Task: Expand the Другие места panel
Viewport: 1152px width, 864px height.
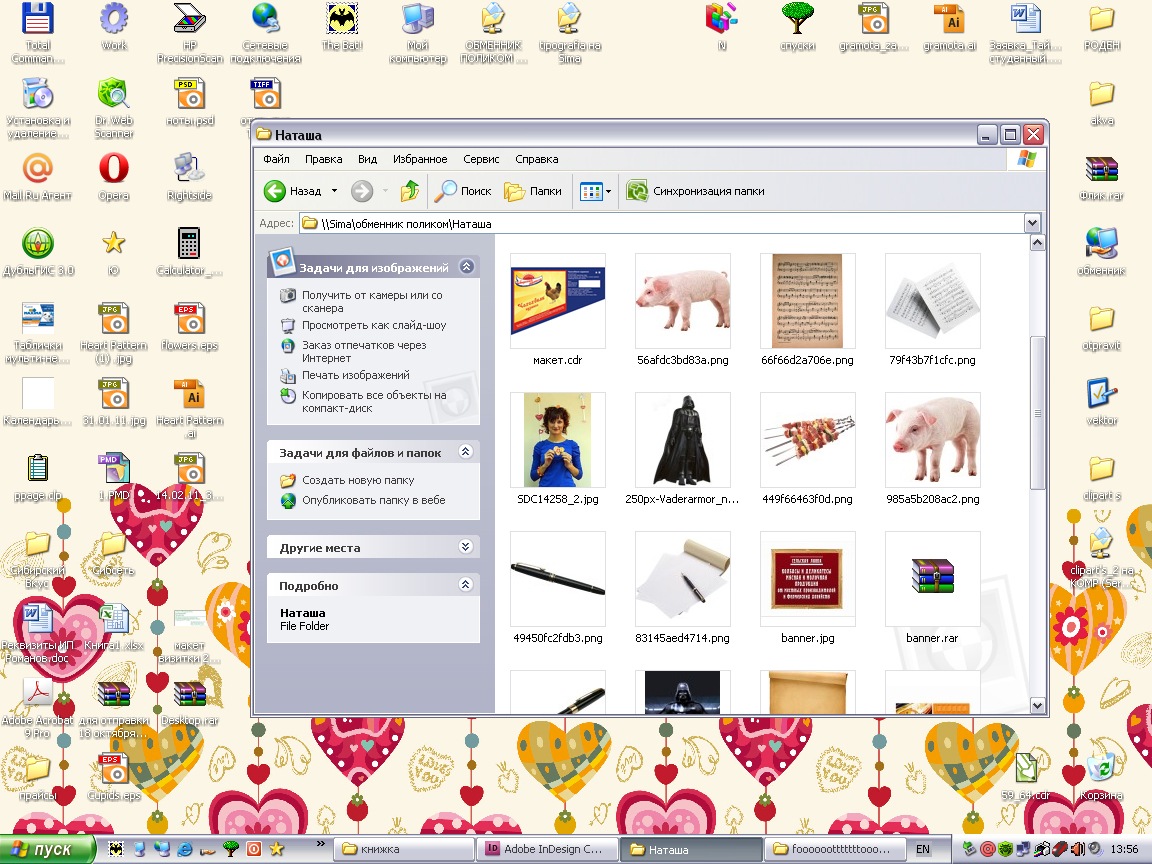Action: click(x=465, y=547)
